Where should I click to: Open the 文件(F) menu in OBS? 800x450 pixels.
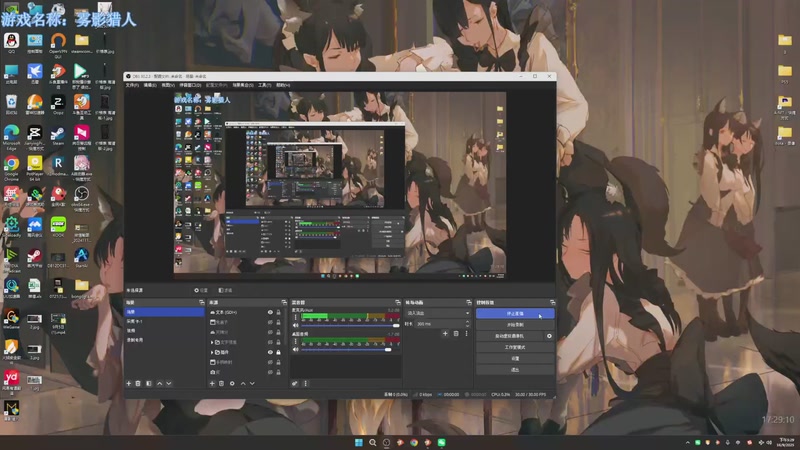[132, 85]
